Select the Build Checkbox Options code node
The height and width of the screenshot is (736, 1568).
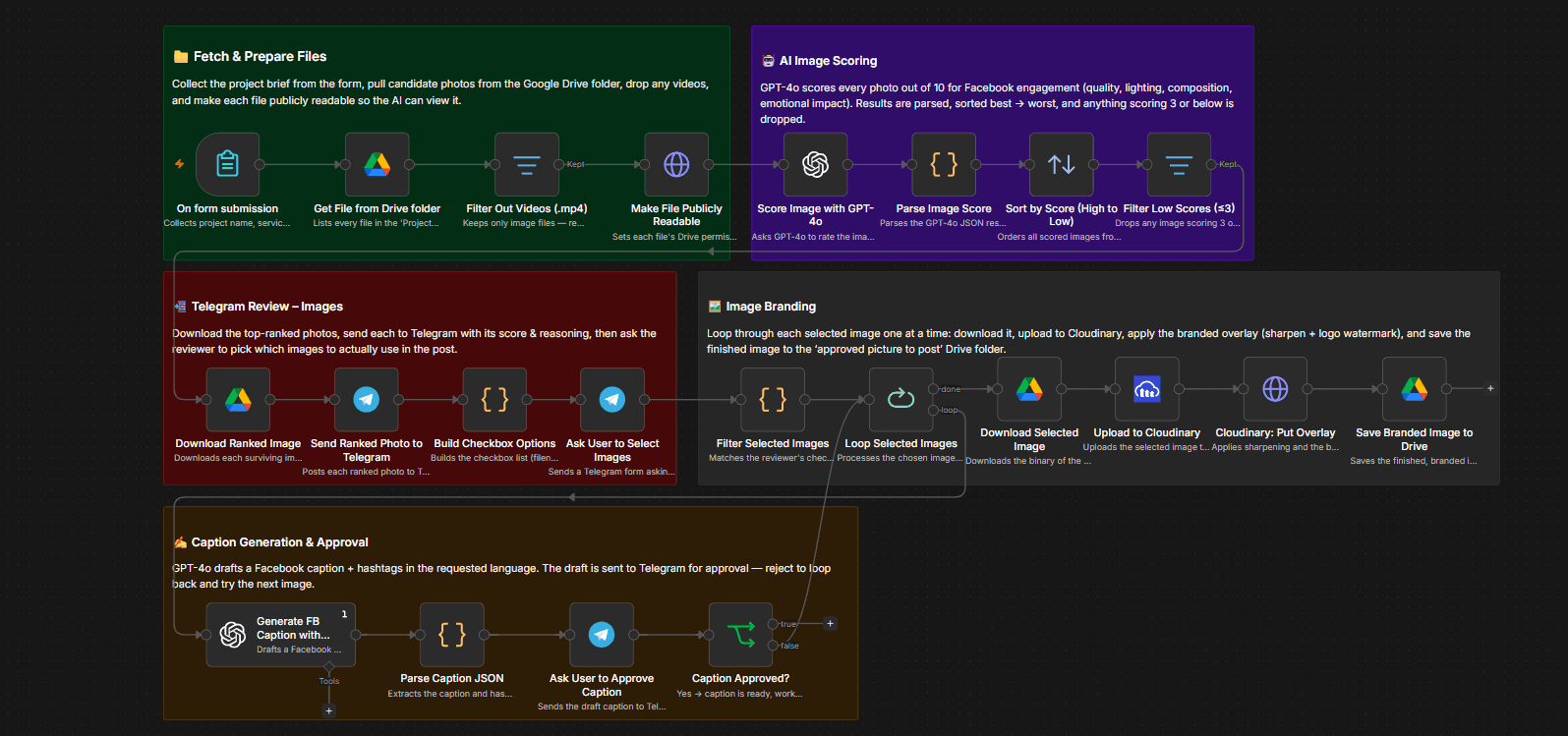(494, 399)
